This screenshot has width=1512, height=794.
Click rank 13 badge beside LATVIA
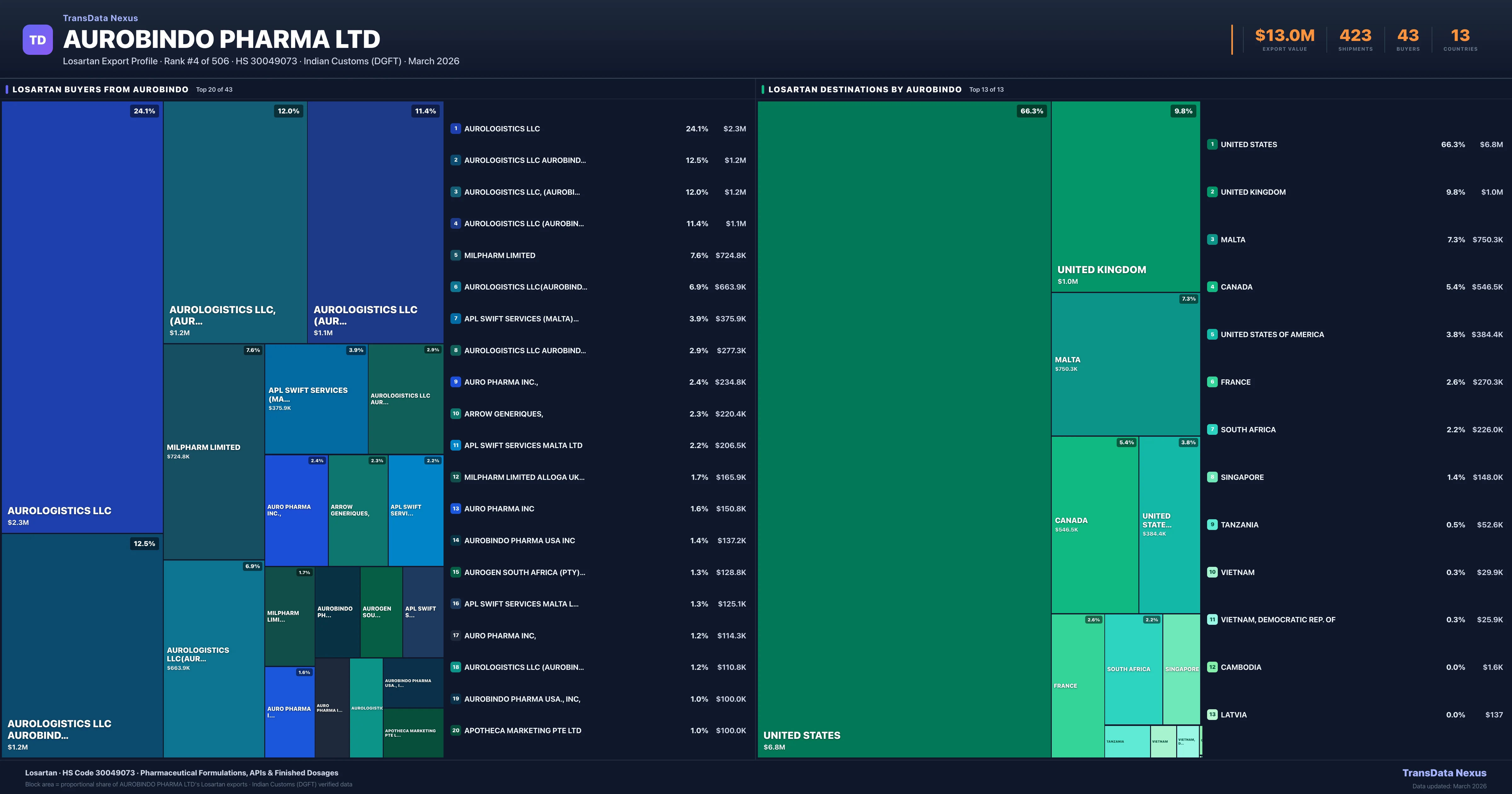[x=1212, y=715]
